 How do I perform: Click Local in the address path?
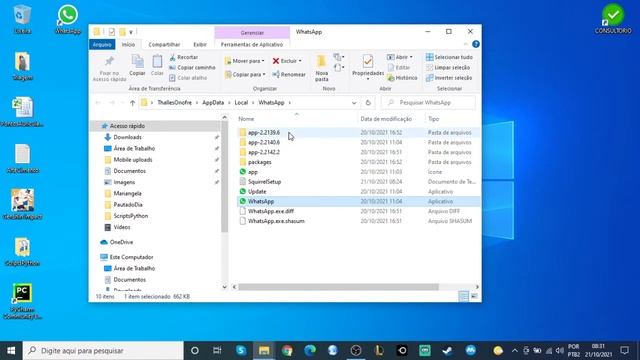(241, 103)
